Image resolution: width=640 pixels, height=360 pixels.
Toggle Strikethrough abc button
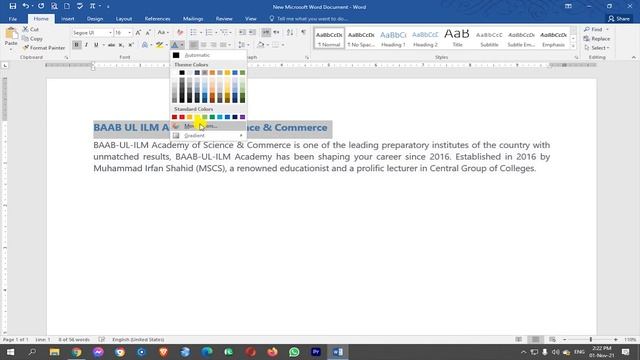click(111, 45)
